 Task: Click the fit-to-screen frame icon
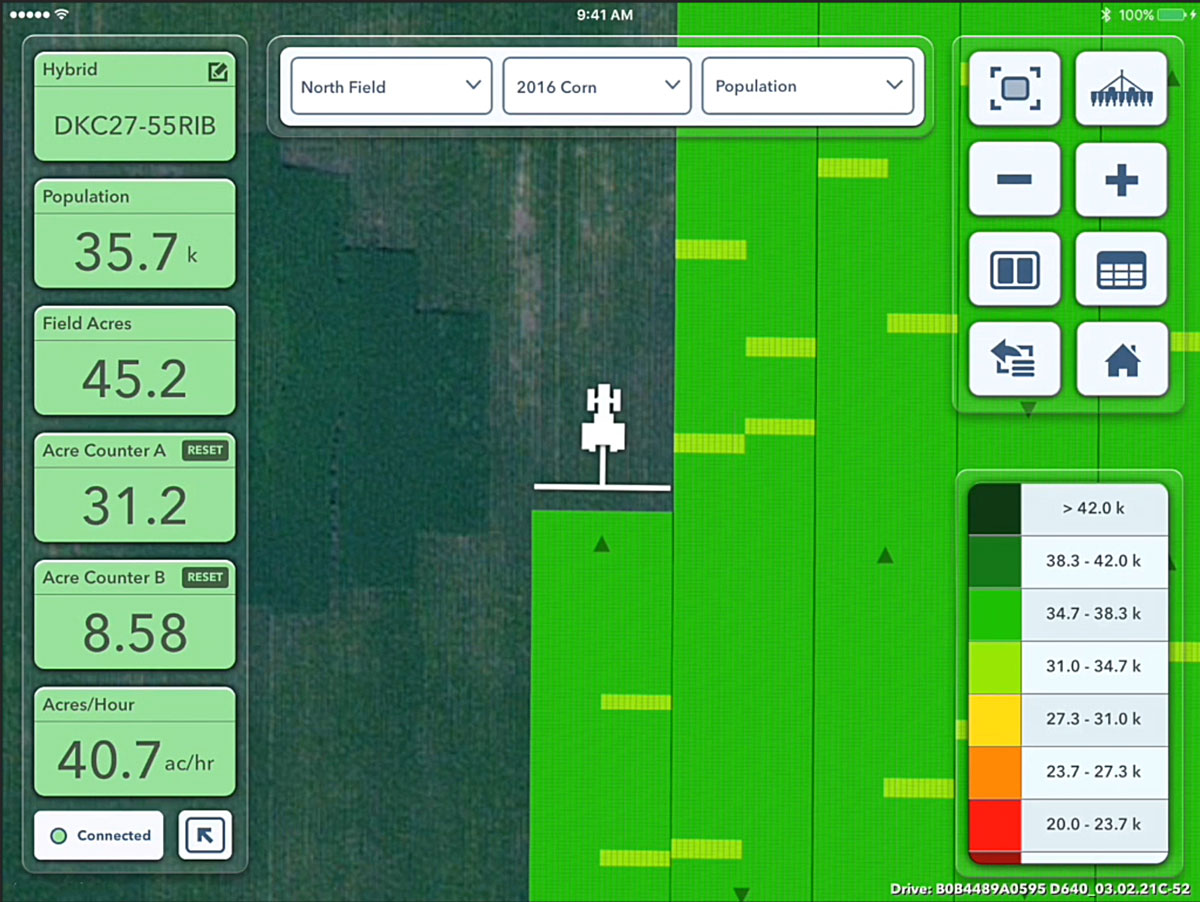point(1014,89)
